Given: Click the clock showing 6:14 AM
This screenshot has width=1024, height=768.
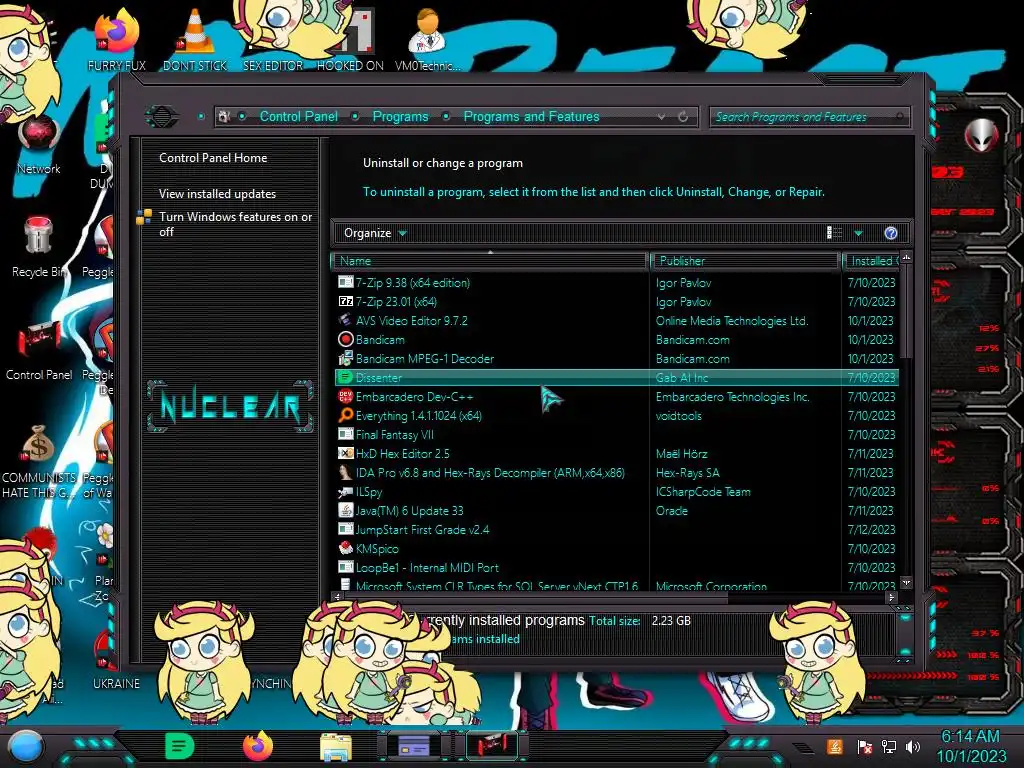Looking at the screenshot, I should 970,736.
